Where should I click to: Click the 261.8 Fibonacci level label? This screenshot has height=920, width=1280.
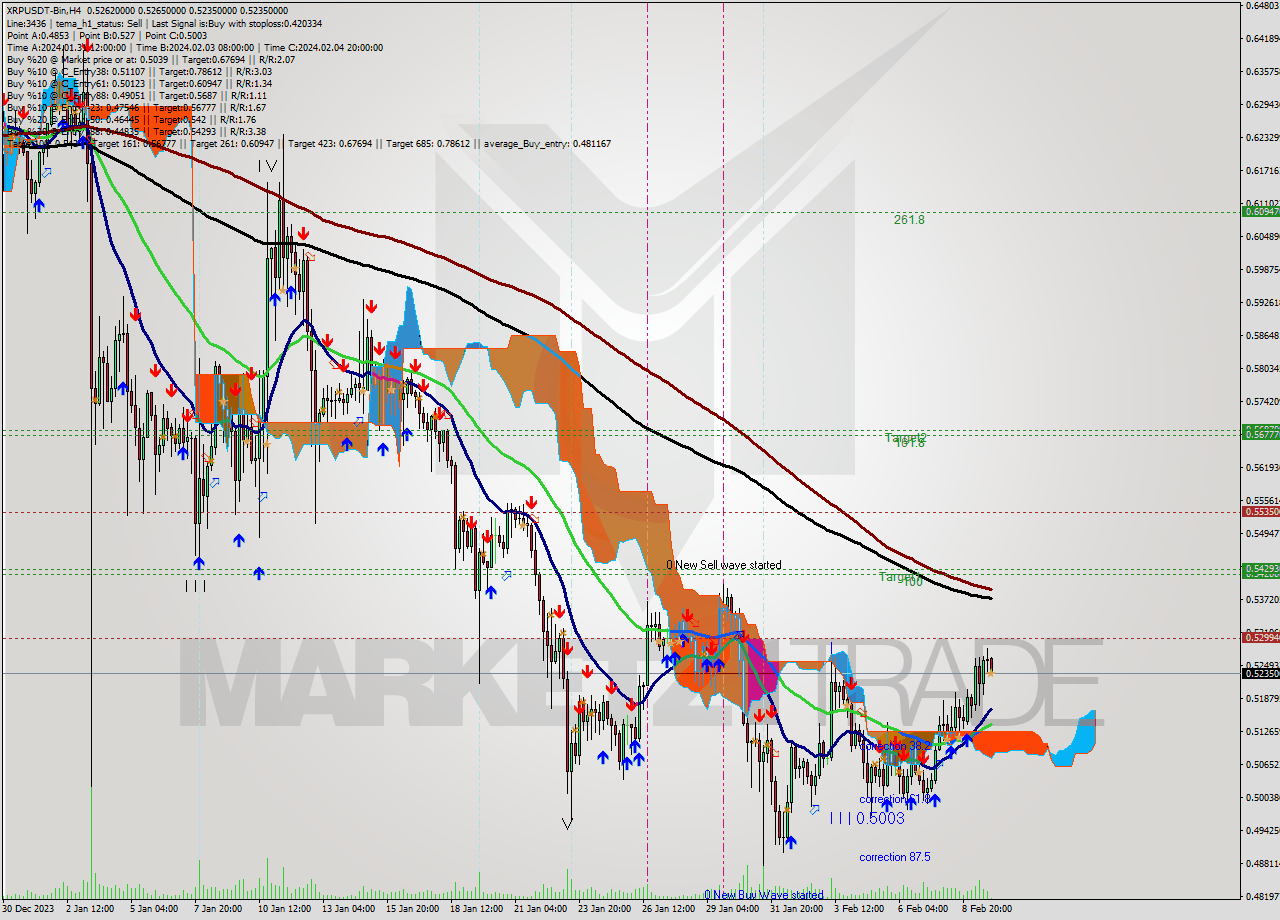coord(909,219)
